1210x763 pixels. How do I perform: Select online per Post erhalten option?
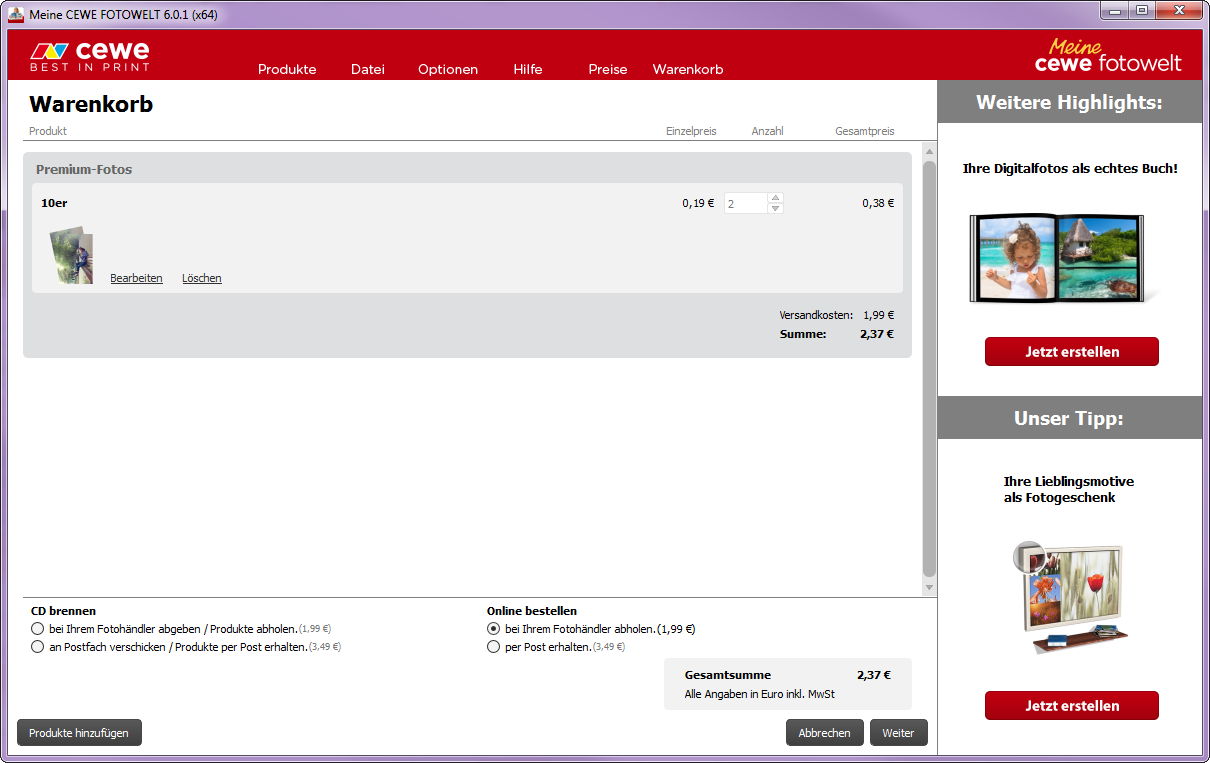[x=493, y=647]
